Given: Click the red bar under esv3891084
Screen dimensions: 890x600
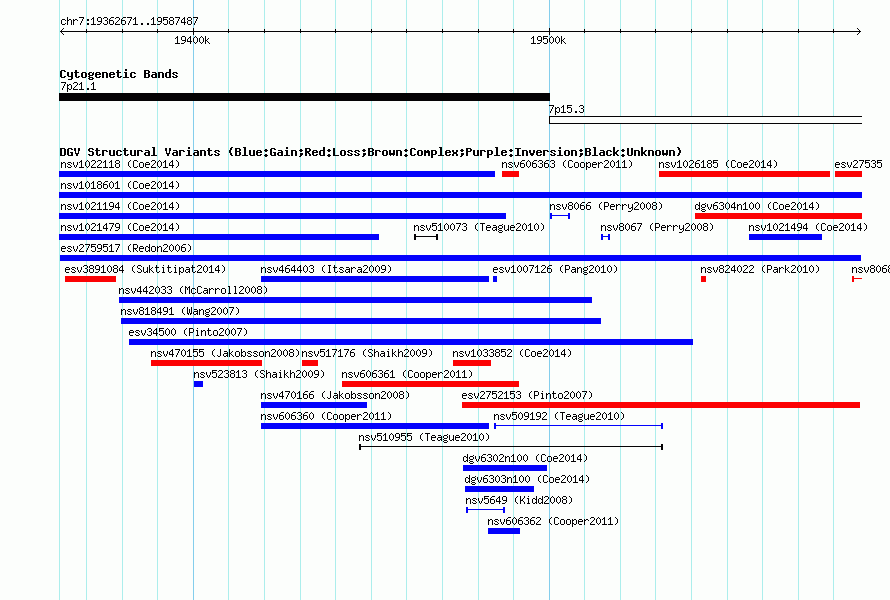Looking at the screenshot, I should tap(90, 279).
